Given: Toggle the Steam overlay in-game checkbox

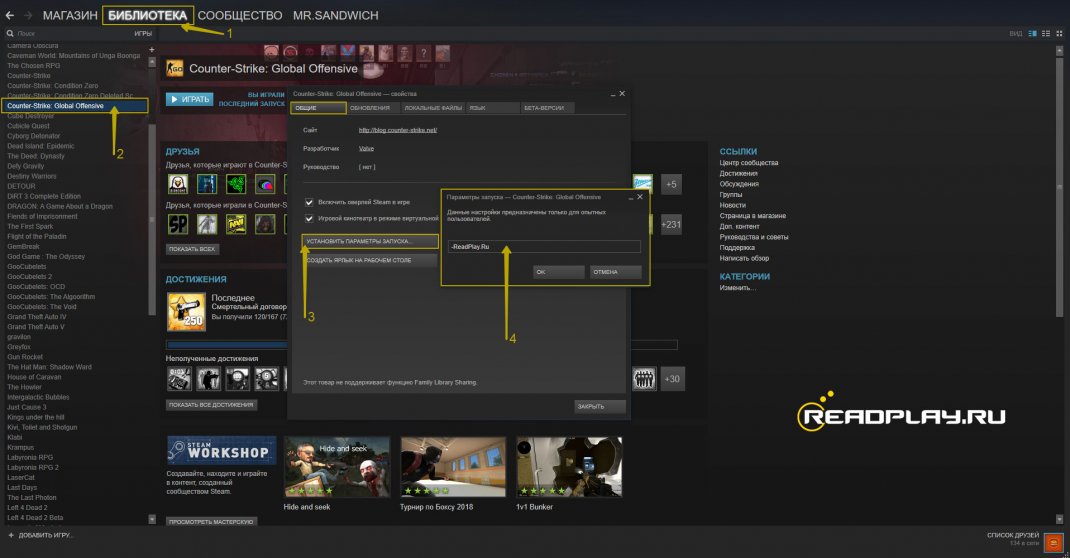Looking at the screenshot, I should (x=309, y=202).
